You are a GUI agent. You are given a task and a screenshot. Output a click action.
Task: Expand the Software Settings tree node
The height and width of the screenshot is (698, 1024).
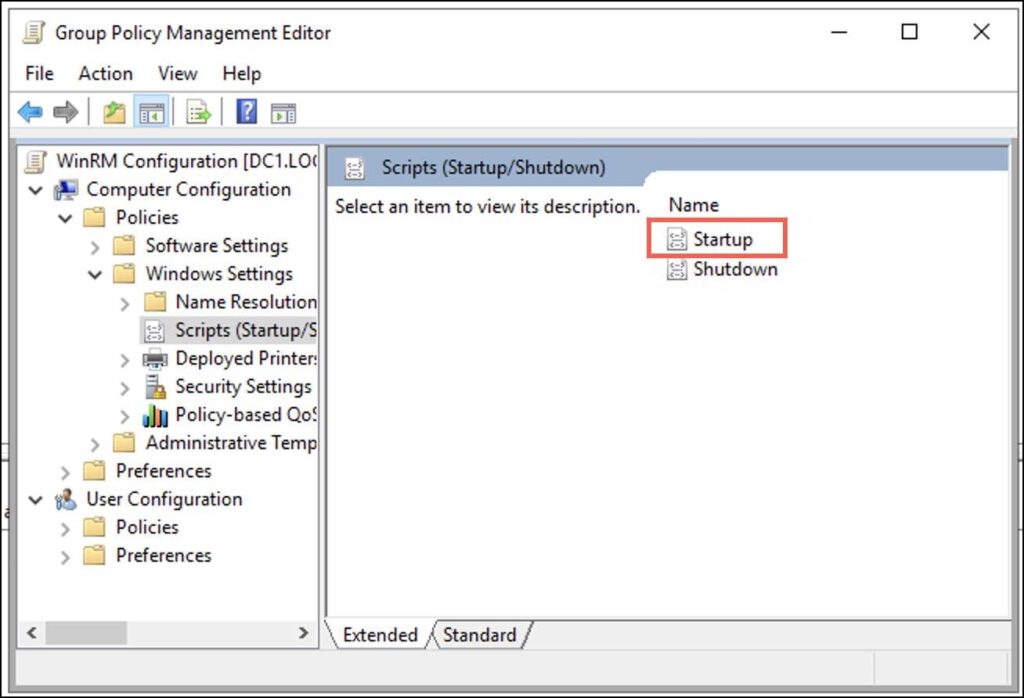point(94,245)
